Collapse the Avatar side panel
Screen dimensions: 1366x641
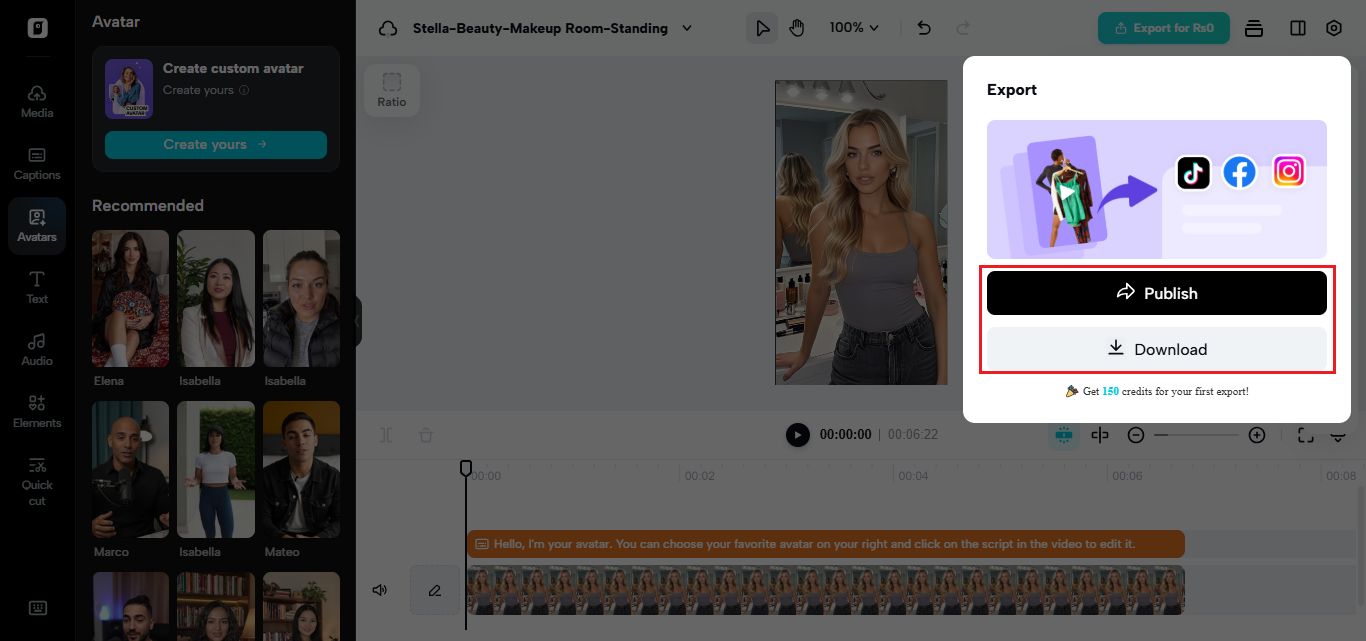tap(357, 322)
